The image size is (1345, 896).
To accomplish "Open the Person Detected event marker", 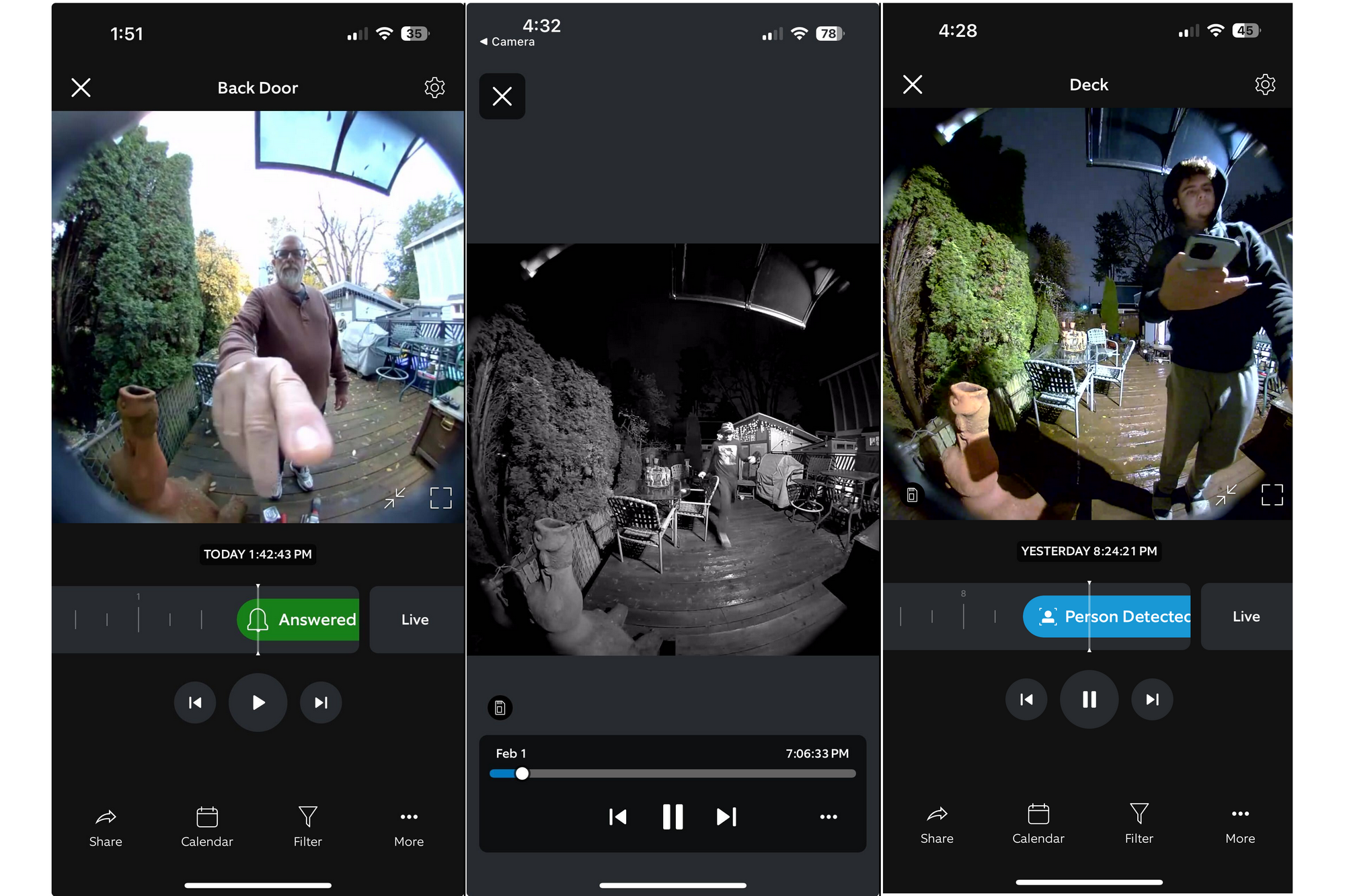I will (1106, 616).
